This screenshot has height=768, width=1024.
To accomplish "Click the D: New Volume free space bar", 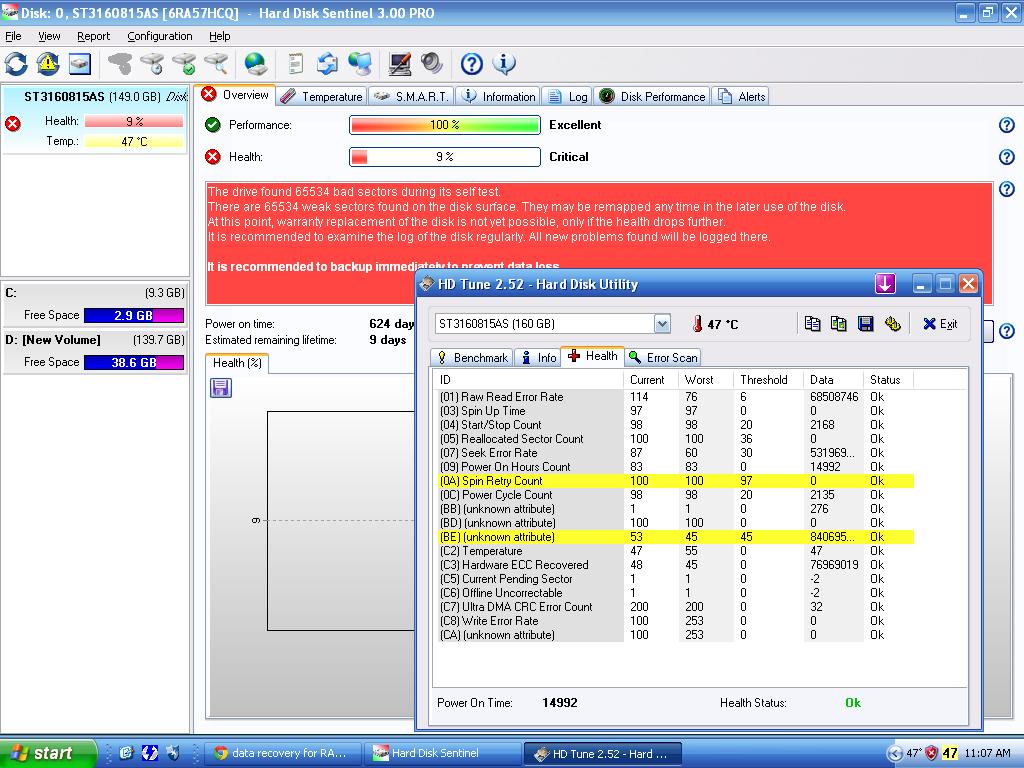I will (x=134, y=362).
